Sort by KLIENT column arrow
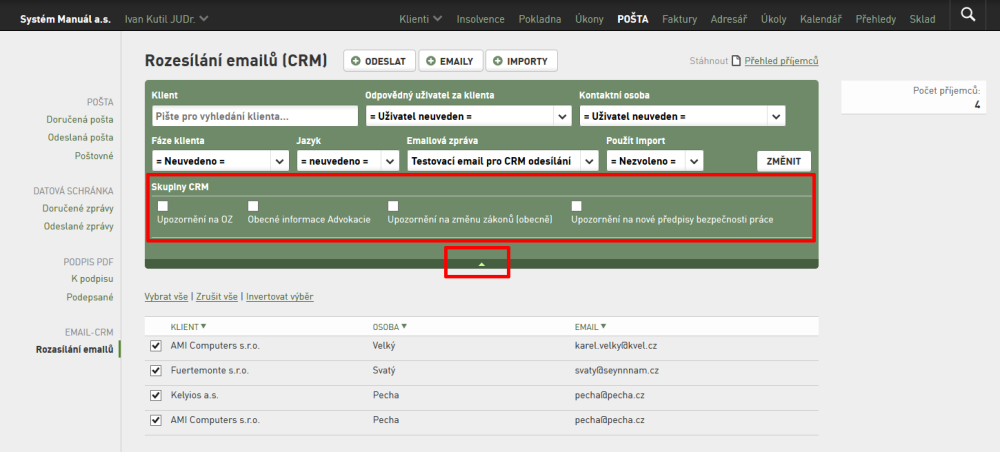Image resolution: width=1000 pixels, height=452 pixels. (x=203, y=326)
